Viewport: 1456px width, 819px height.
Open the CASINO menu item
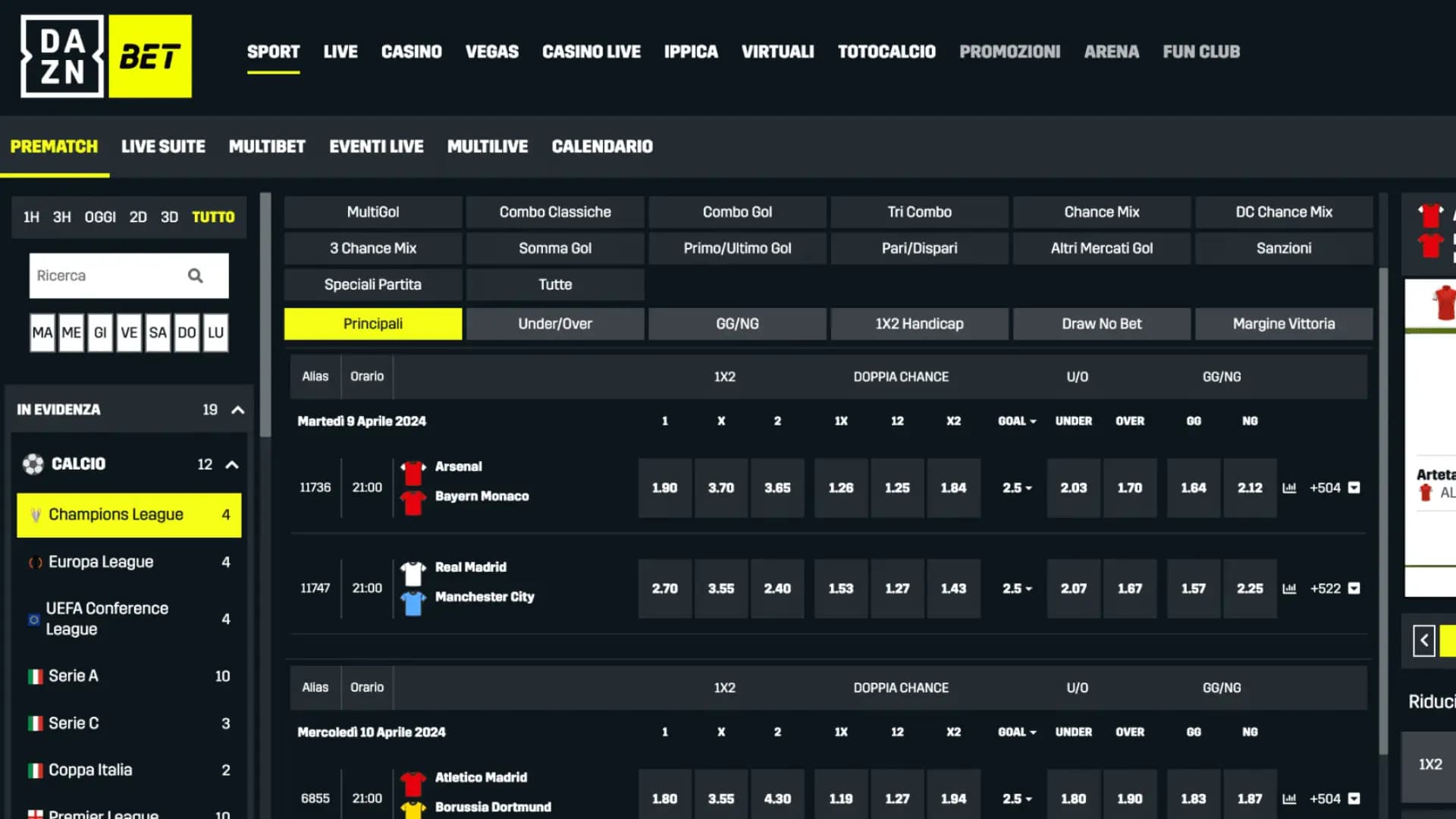pos(411,52)
